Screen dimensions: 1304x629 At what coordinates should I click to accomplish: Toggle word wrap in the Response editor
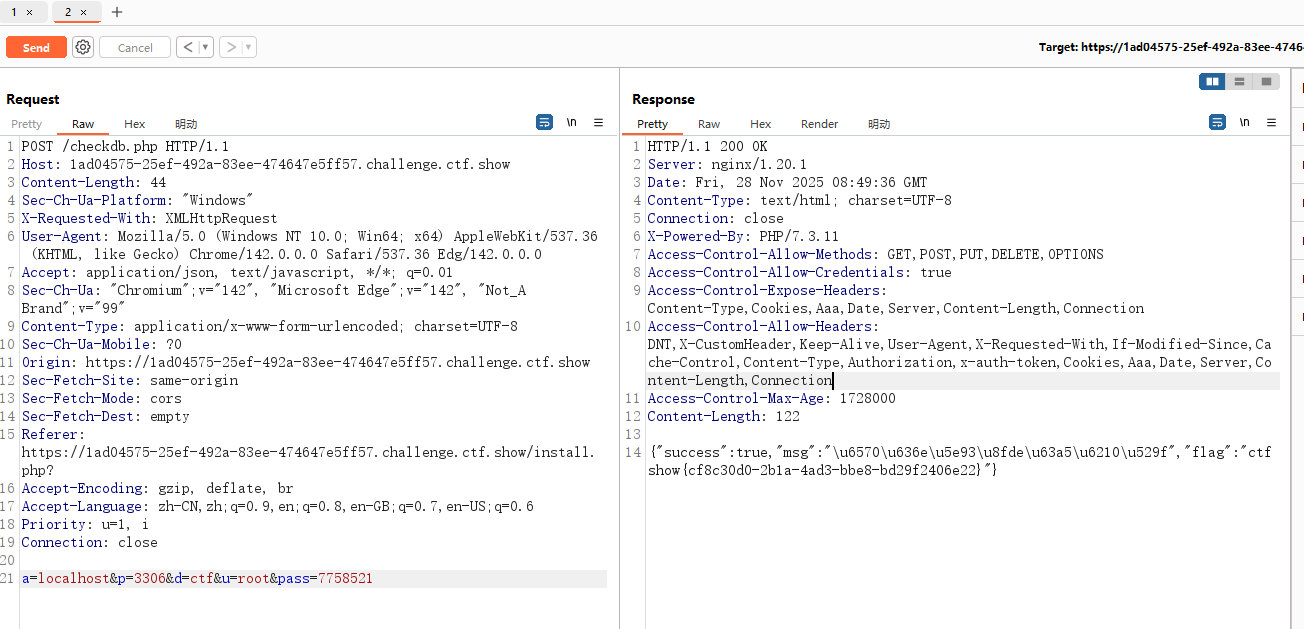(x=1217, y=122)
